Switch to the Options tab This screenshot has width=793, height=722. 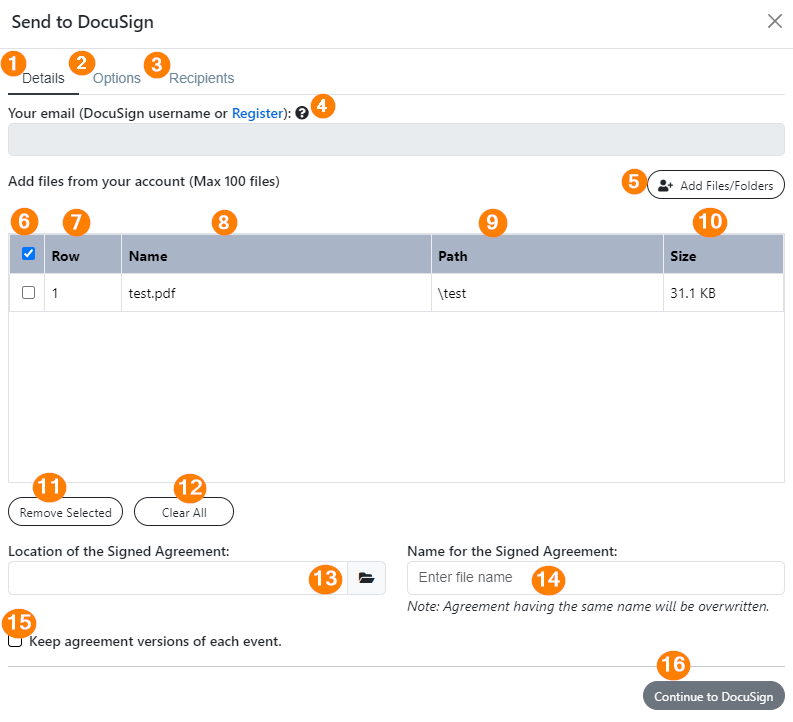[116, 78]
